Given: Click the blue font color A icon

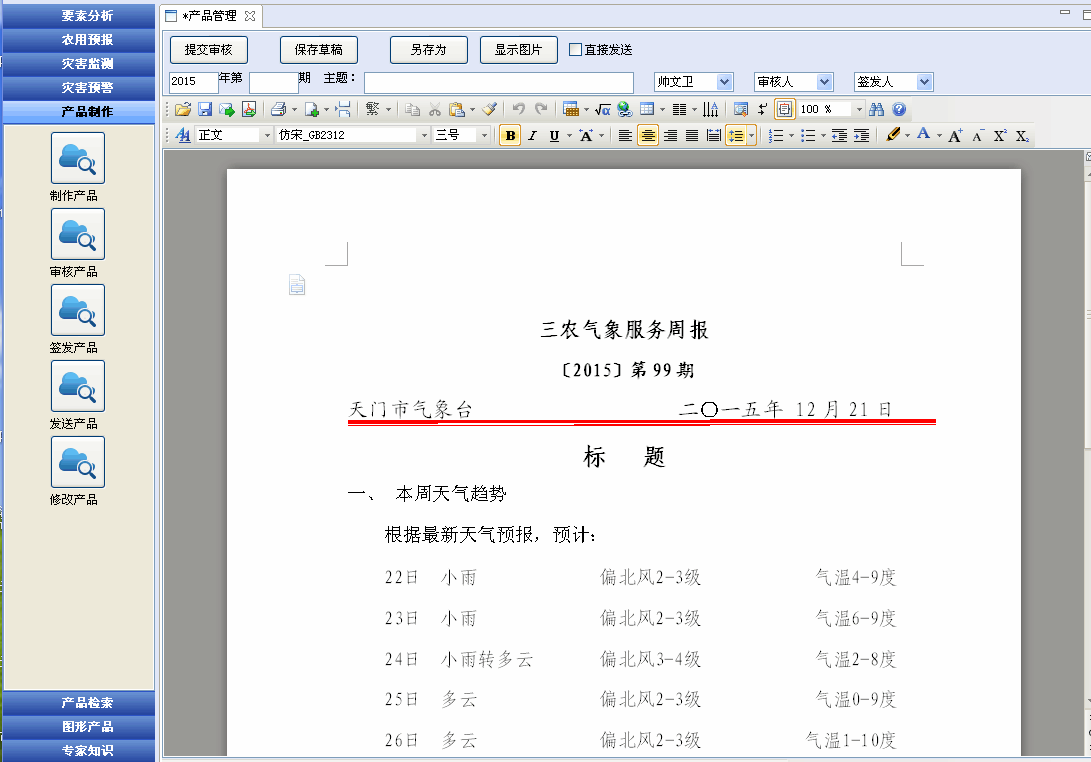Looking at the screenshot, I should point(923,134).
